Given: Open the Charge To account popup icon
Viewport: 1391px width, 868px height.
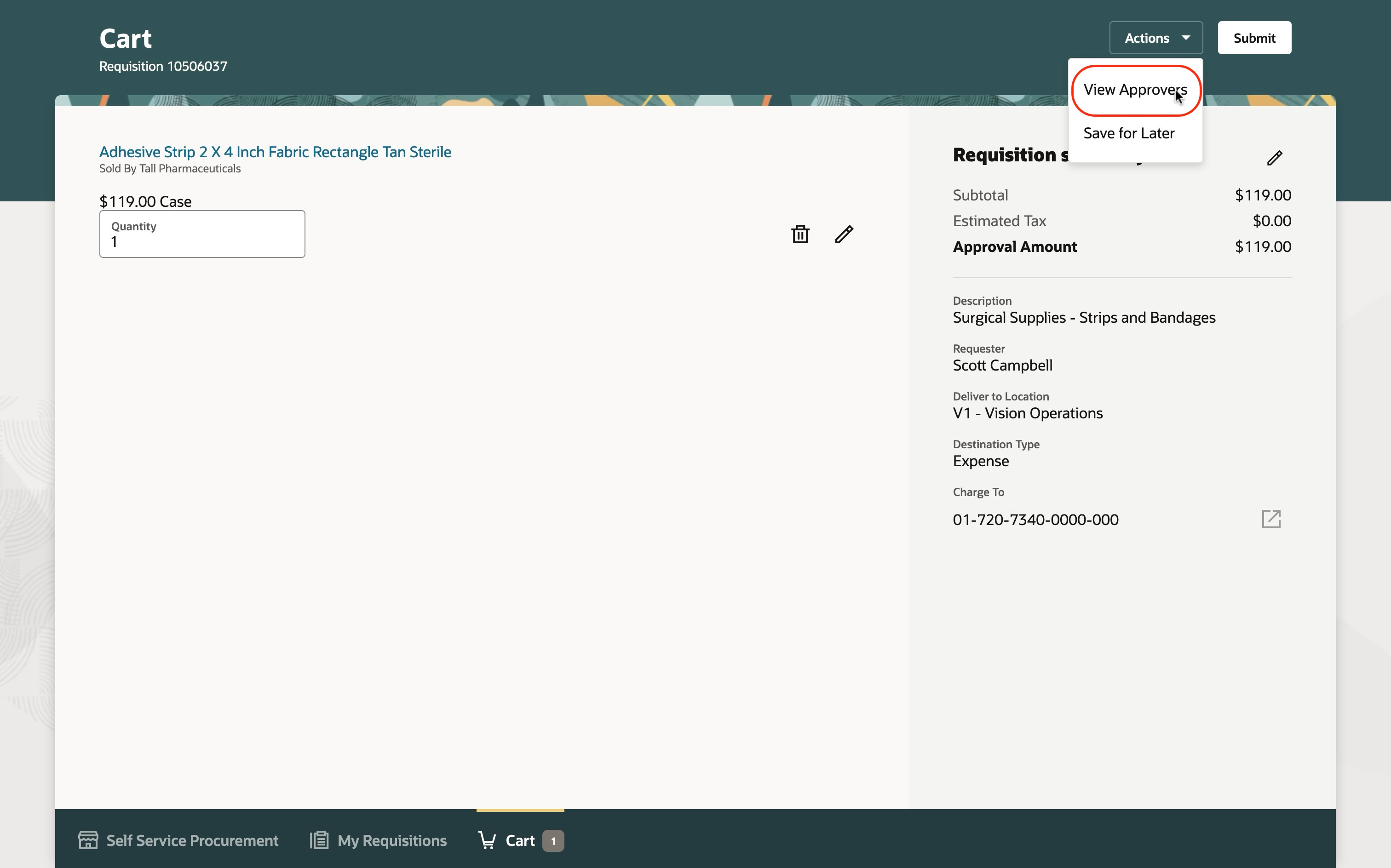Looking at the screenshot, I should [1271, 519].
